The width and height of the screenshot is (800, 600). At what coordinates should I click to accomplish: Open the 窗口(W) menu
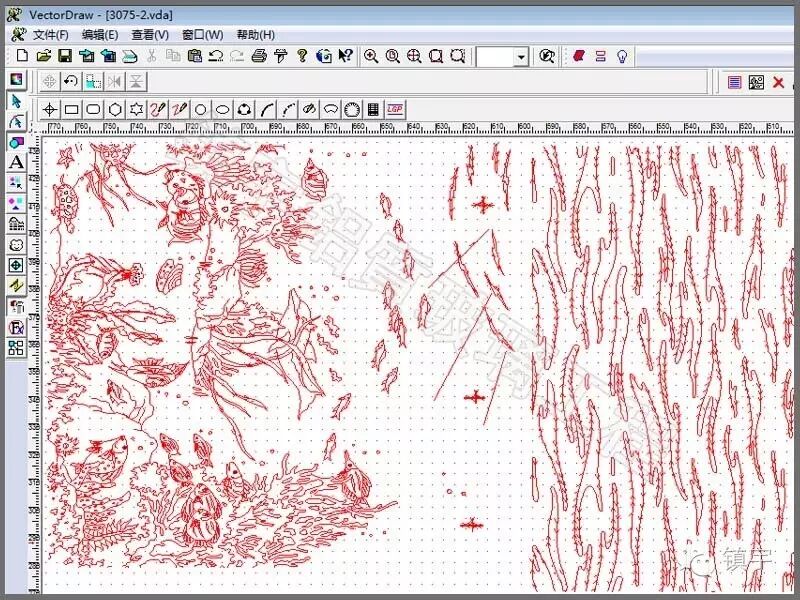coord(203,35)
